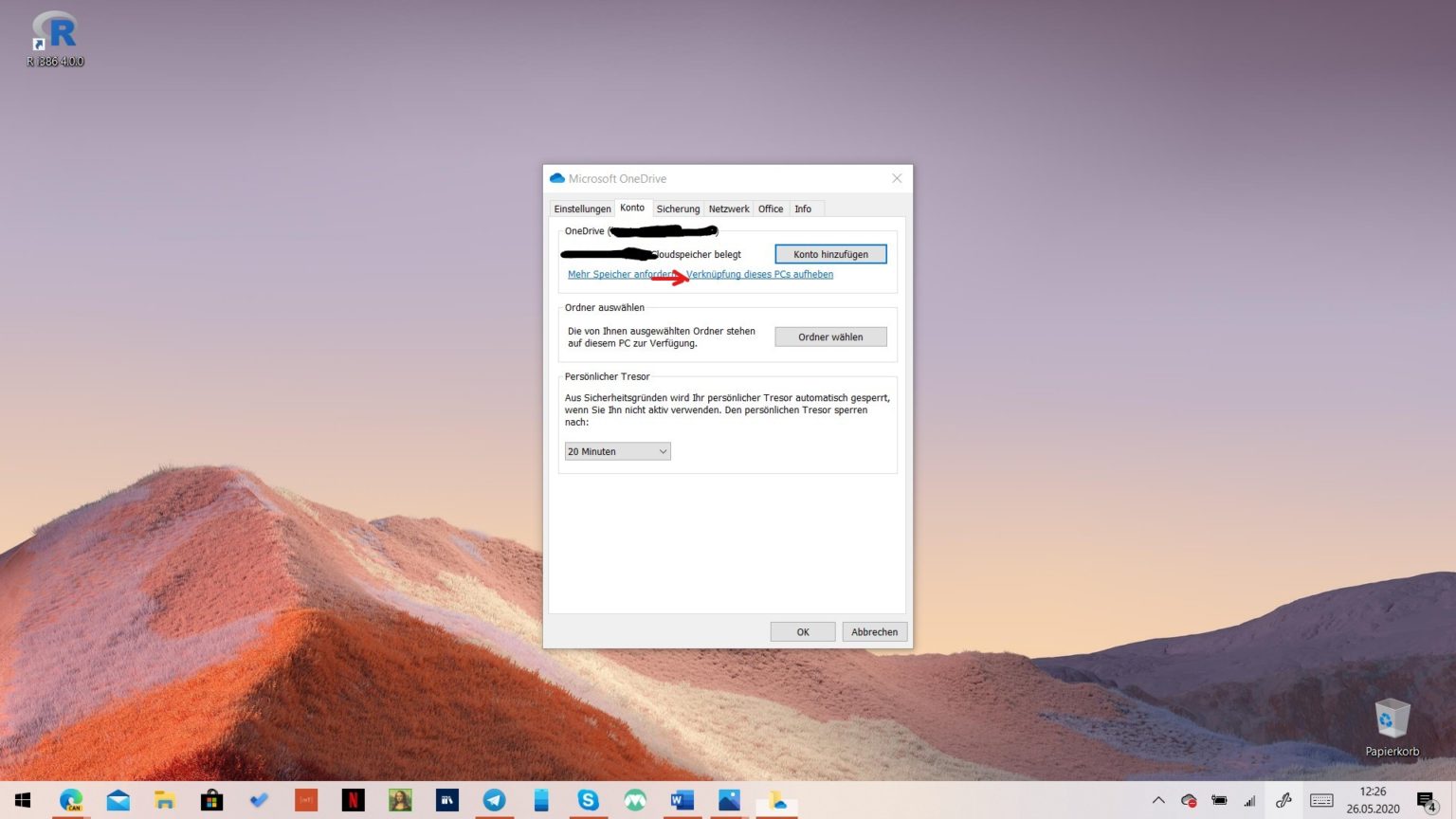Viewport: 1456px width, 819px height.
Task: Open the 20 Minuten lock-time dropdown
Action: (616, 451)
